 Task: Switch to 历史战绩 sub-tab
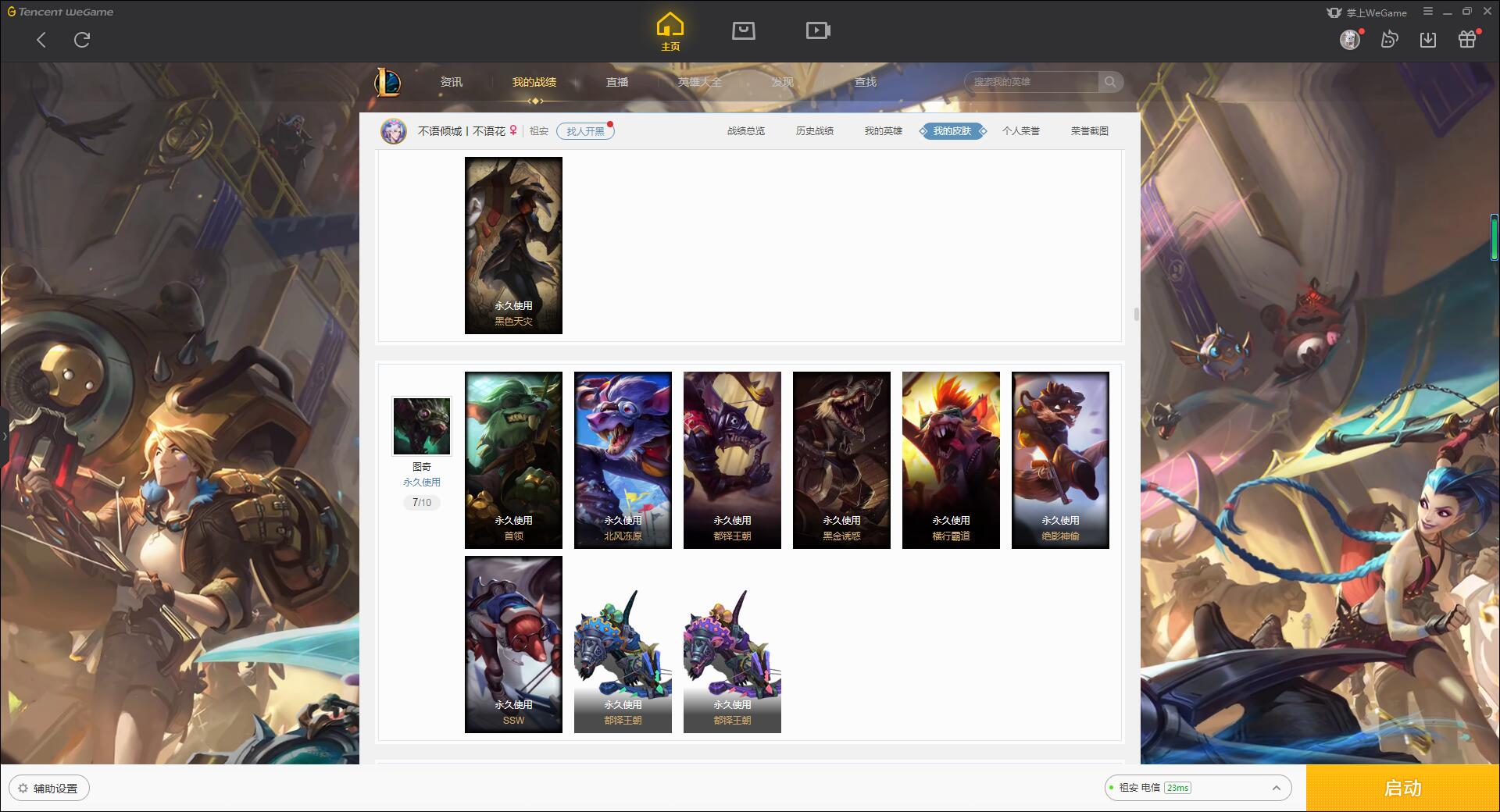(x=815, y=131)
